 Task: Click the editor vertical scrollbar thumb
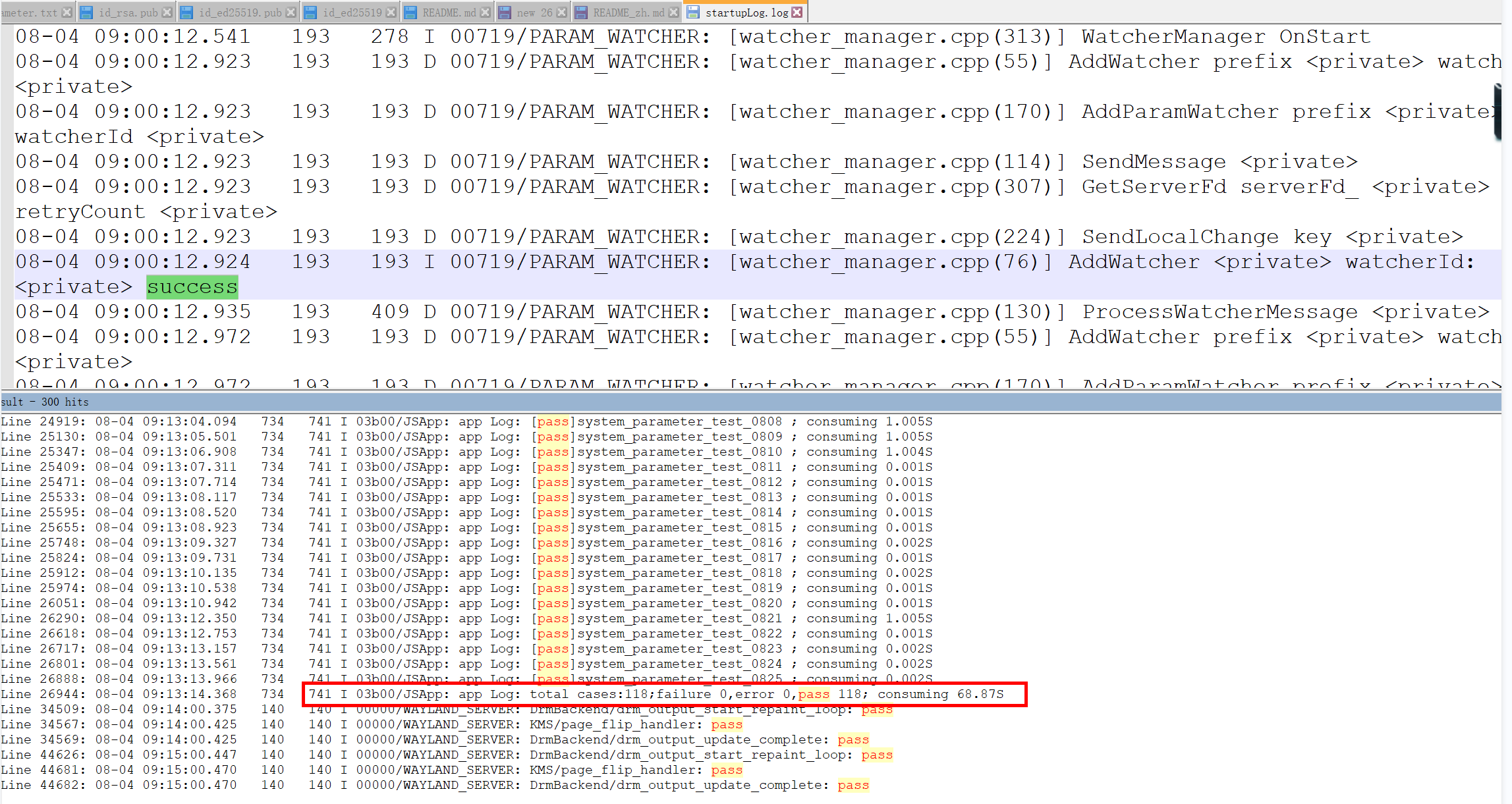coord(1497,112)
